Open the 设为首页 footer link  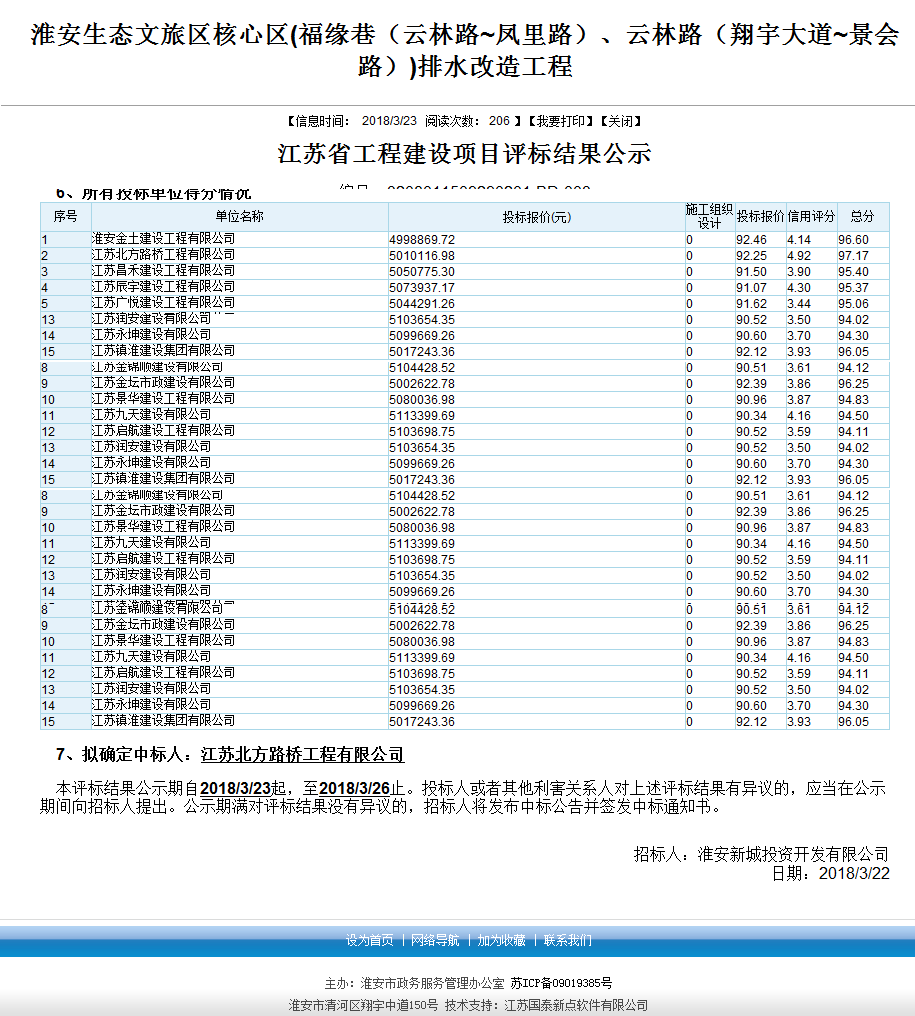pyautogui.click(x=369, y=940)
